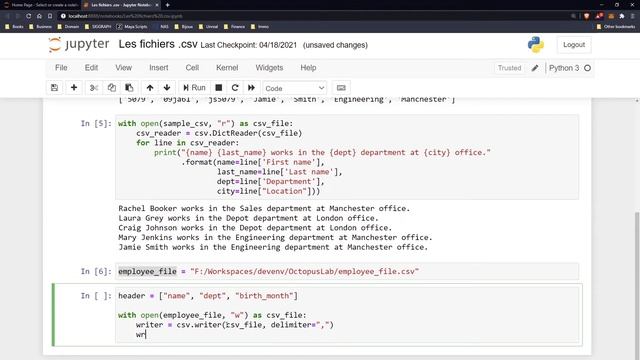Open the Other bookmarks folder
Image resolution: width=640 pixels, height=360 pixels.
[616, 27]
